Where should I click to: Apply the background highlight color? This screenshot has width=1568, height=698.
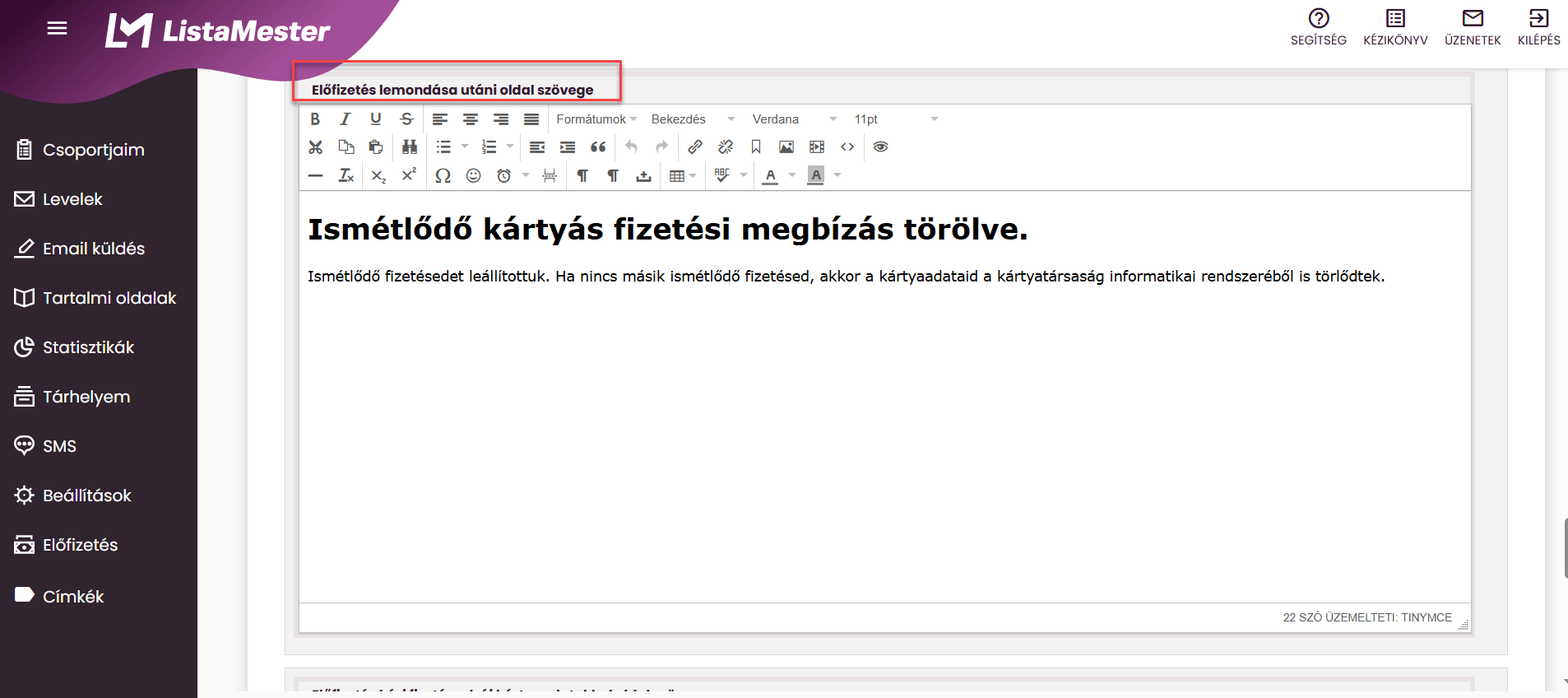coord(816,175)
